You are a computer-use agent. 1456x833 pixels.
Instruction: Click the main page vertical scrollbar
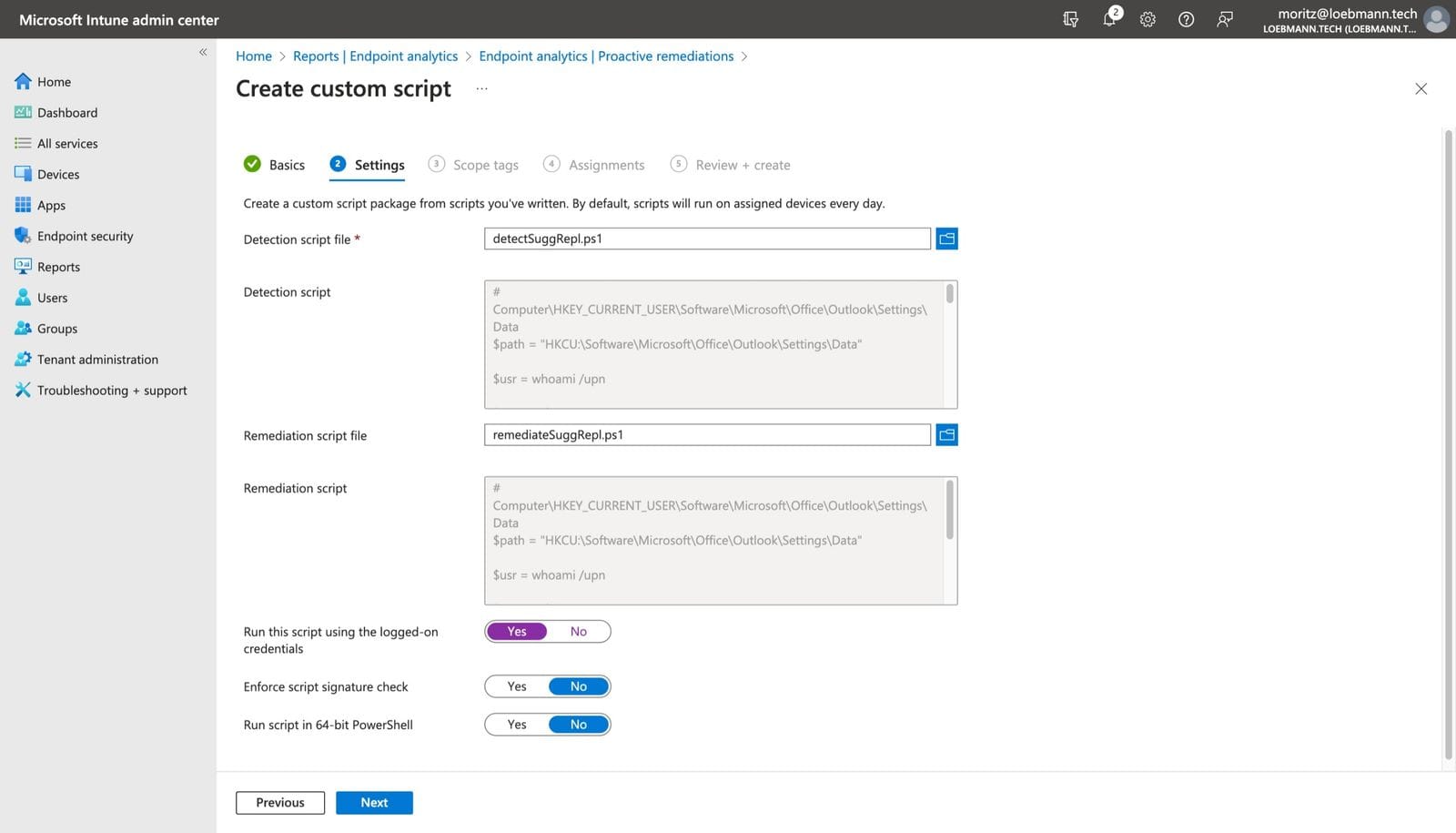pyautogui.click(x=1449, y=446)
